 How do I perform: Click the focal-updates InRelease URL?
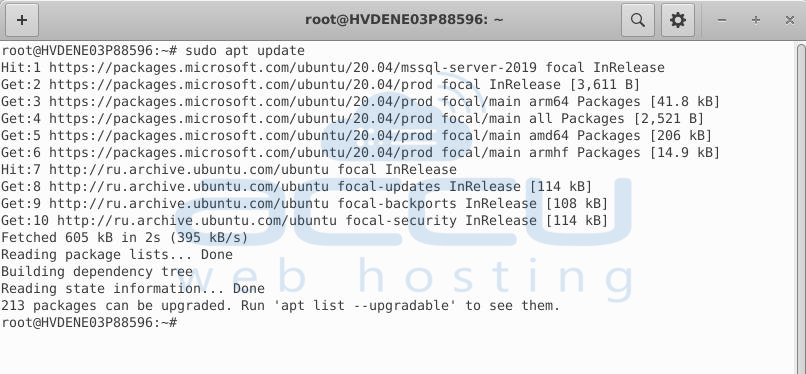(189, 186)
